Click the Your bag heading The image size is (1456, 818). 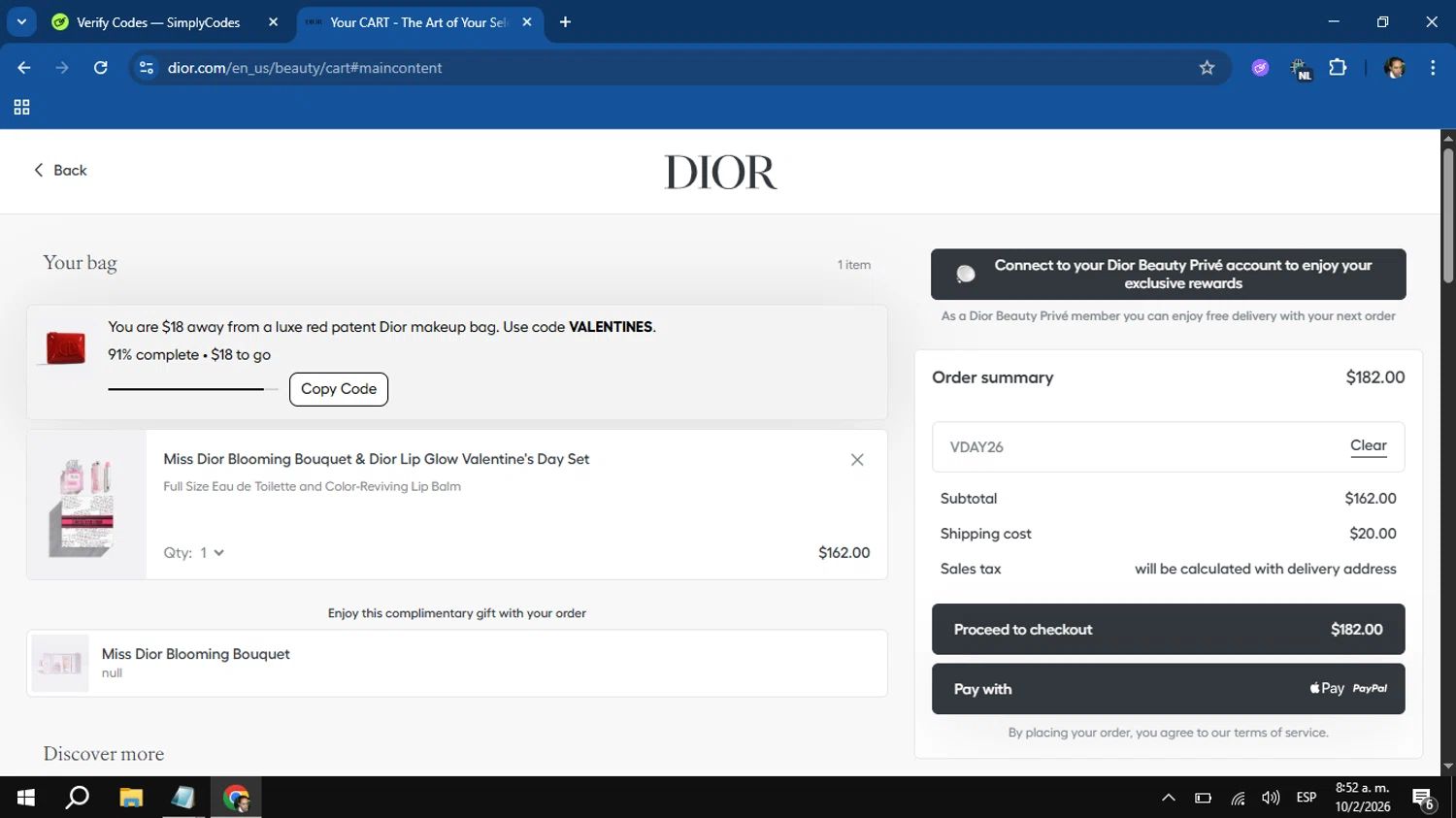(80, 263)
